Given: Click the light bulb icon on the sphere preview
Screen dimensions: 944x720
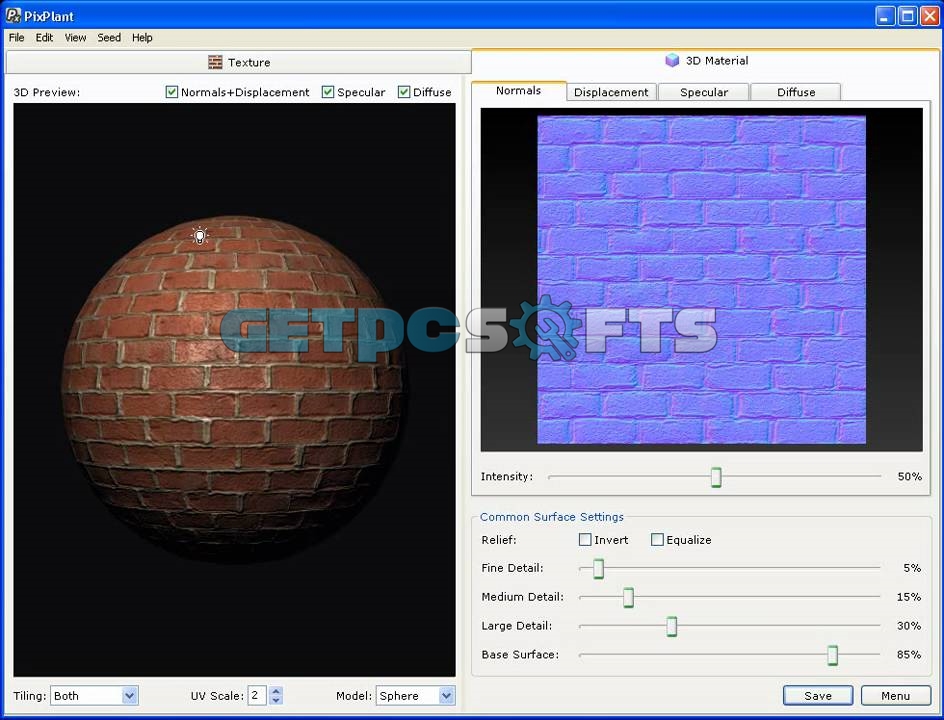Looking at the screenshot, I should tap(200, 235).
